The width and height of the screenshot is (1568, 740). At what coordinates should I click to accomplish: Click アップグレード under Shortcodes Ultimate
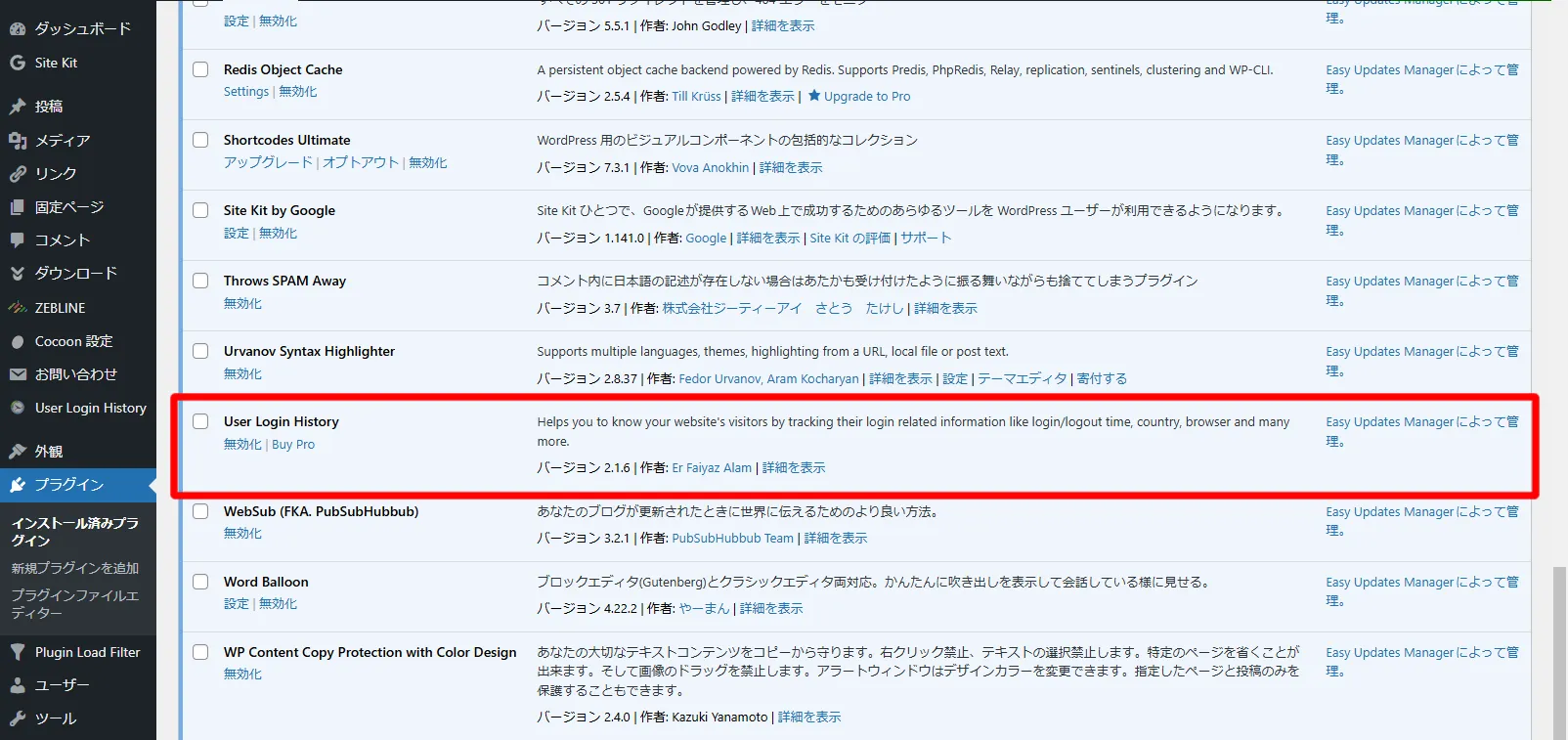point(269,162)
